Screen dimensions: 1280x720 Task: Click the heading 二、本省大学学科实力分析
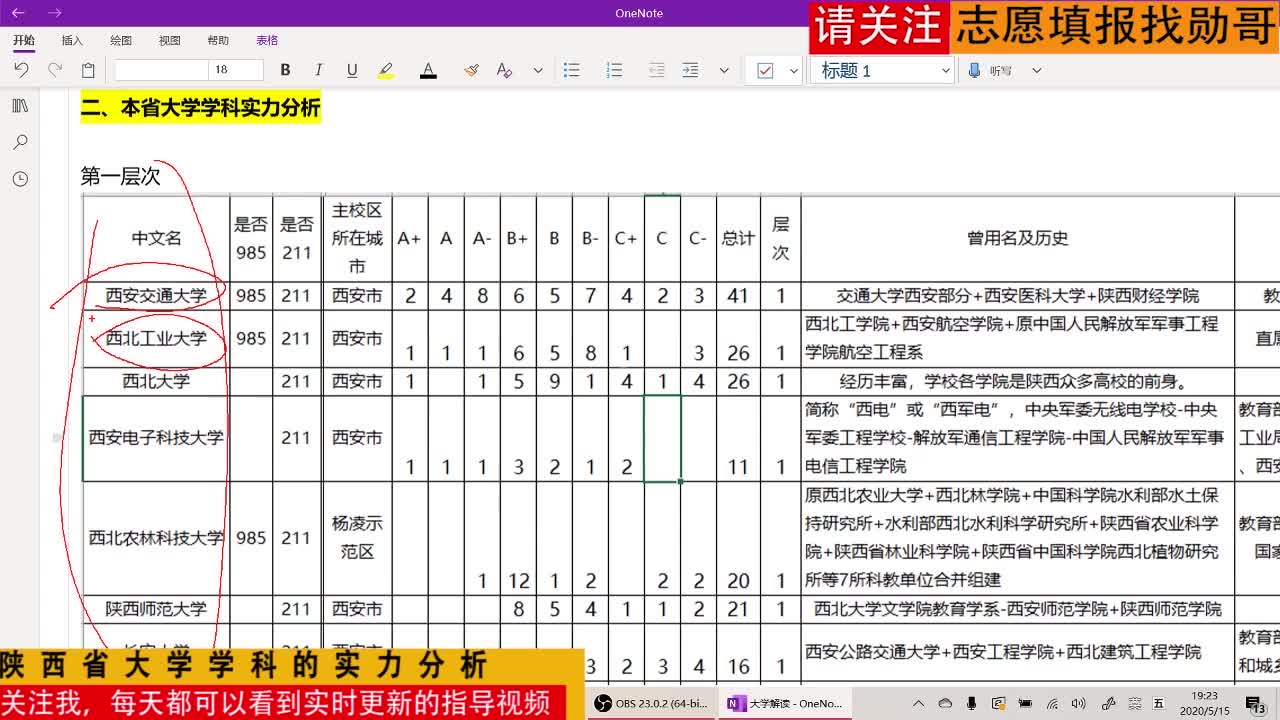tap(200, 108)
